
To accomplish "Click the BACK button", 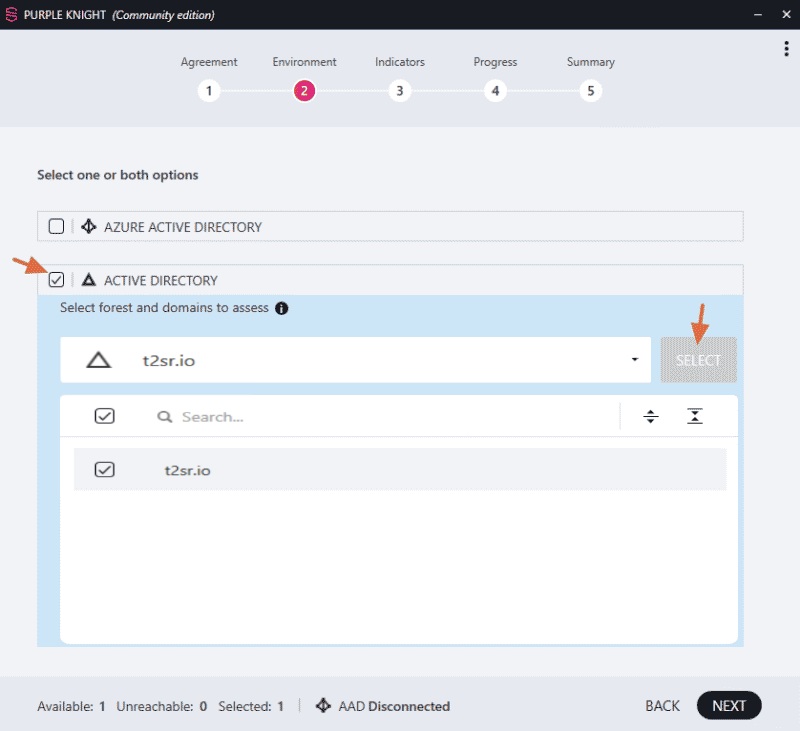I will tap(662, 706).
